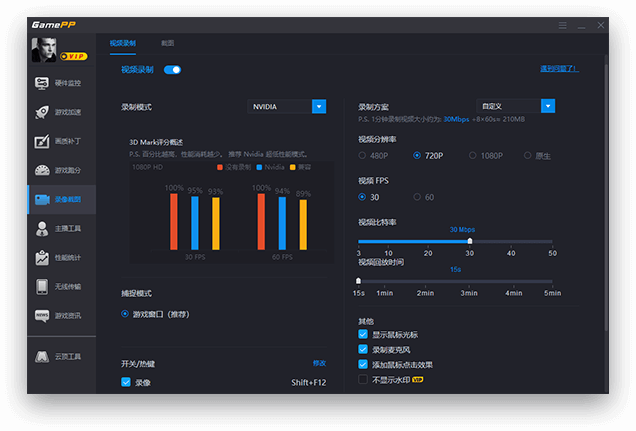Screen dimensions: 636x431
Task: Click the vertical scrollbar on right edge
Action: pyautogui.click(x=606, y=195)
